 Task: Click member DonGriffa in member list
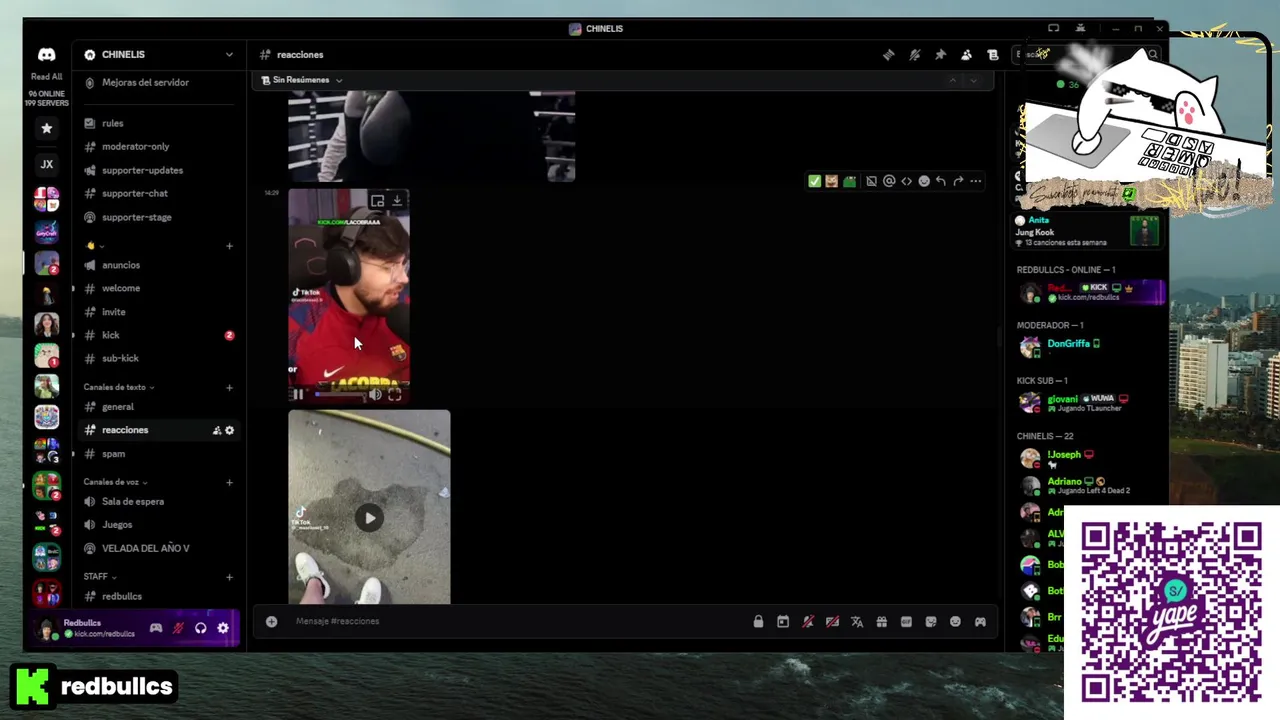1088,346
